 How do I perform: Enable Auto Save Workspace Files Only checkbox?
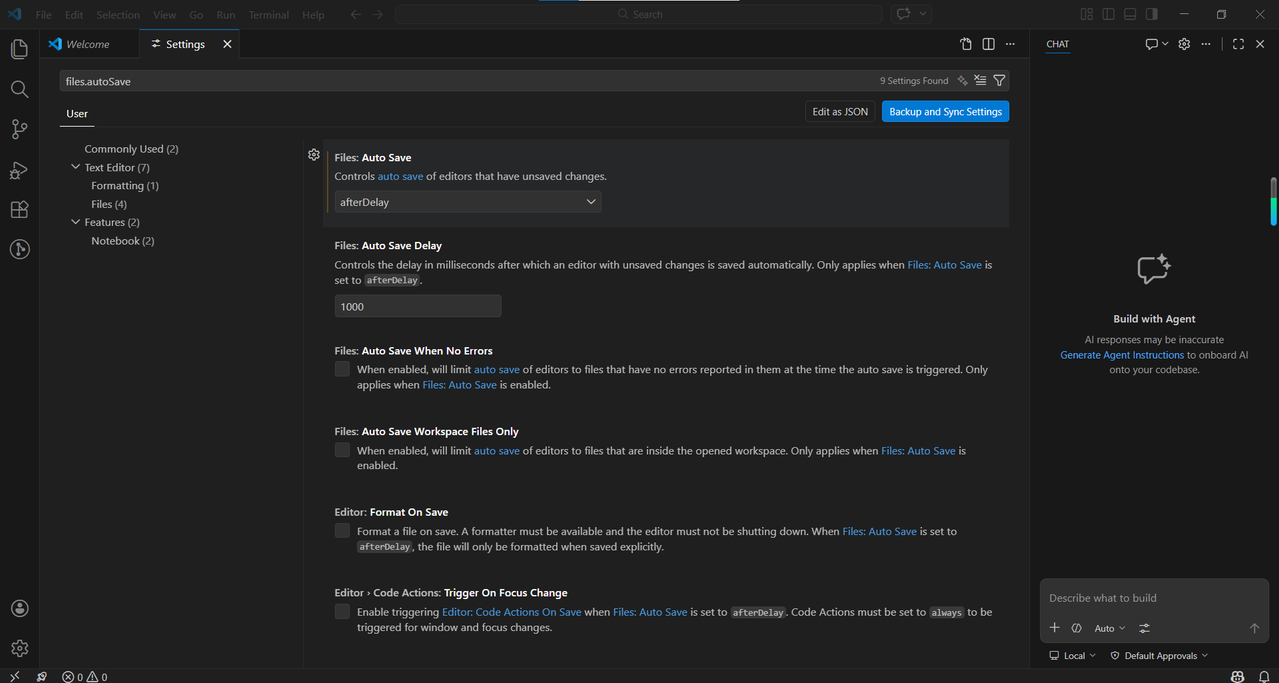coord(342,450)
